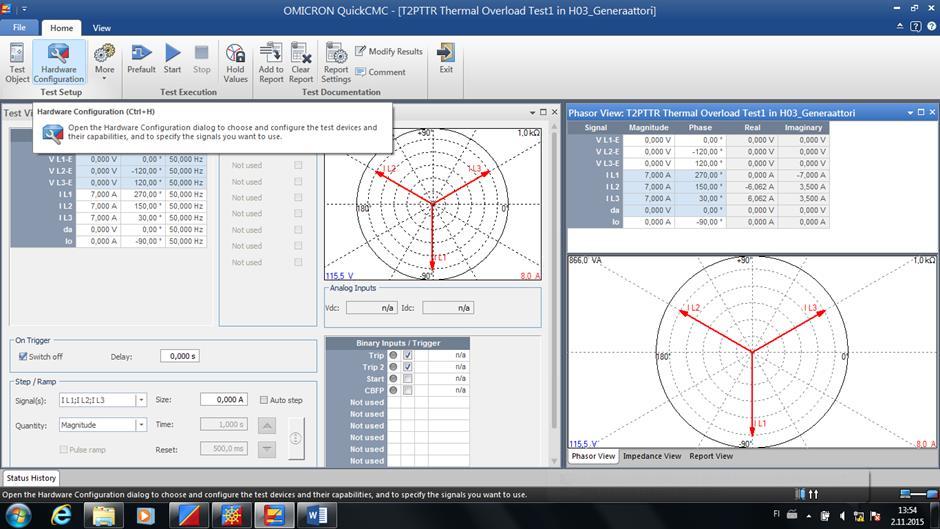The height and width of the screenshot is (529, 940).
Task: Collapse the ribbon with the up arrow
Action: coord(900,26)
